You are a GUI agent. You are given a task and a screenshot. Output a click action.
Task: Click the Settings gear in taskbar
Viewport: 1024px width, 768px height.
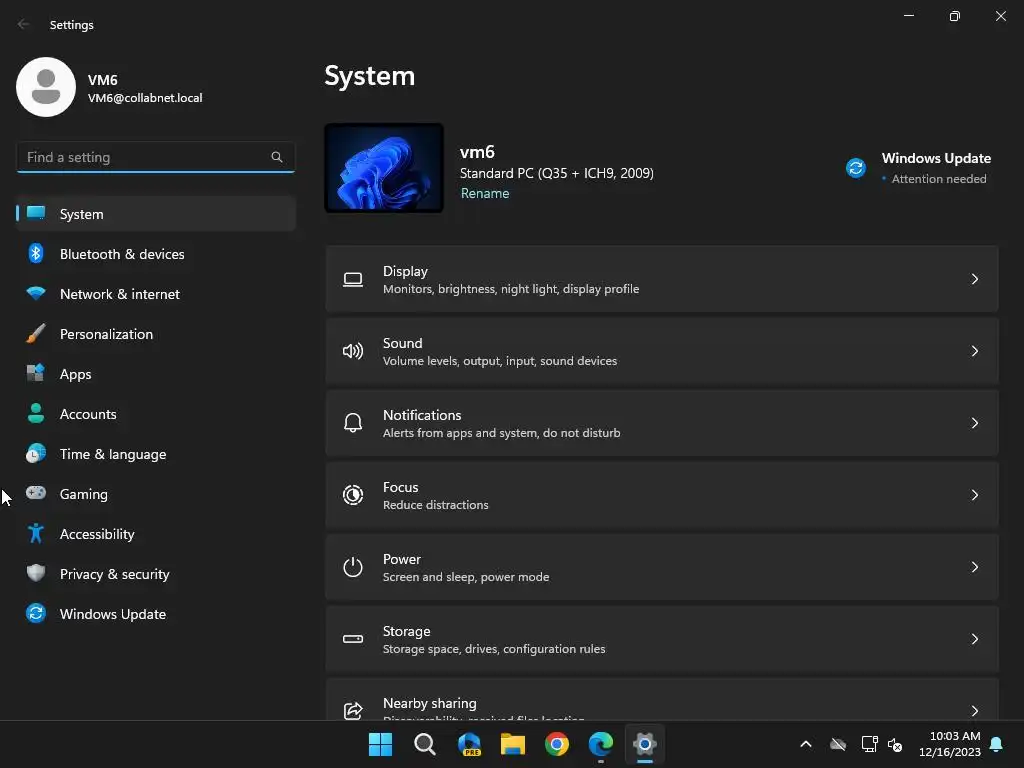pyautogui.click(x=645, y=744)
